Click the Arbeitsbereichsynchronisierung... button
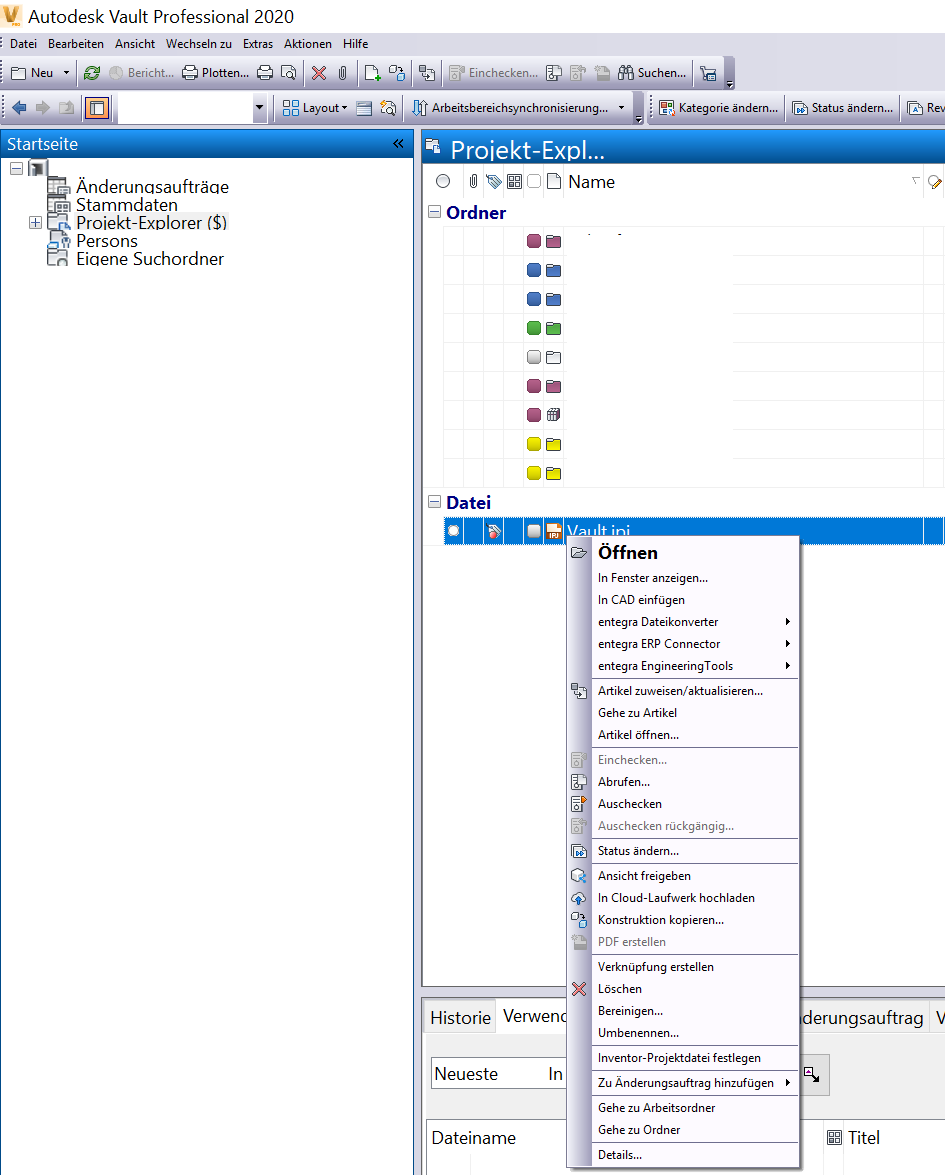This screenshot has width=948, height=1175. (511, 108)
